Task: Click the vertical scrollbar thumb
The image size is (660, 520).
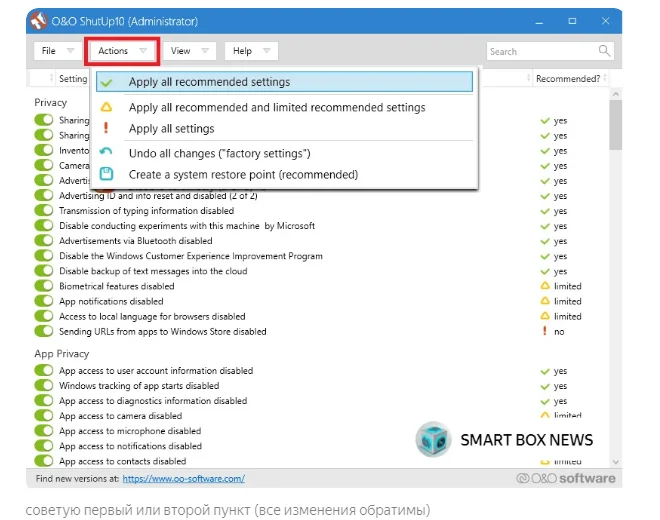Action: (x=615, y=125)
